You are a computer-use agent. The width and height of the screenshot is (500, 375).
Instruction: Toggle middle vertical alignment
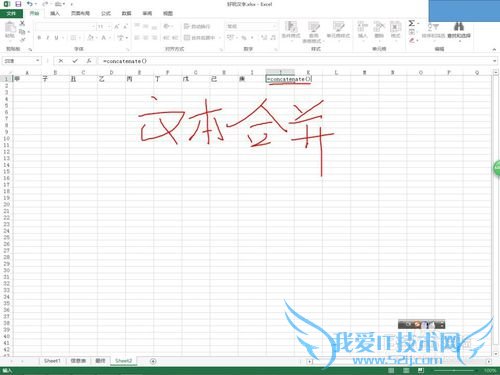(146, 26)
